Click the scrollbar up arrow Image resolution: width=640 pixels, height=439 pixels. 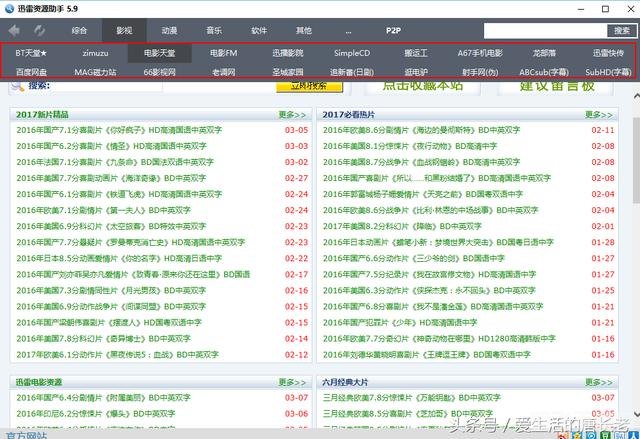(636, 96)
